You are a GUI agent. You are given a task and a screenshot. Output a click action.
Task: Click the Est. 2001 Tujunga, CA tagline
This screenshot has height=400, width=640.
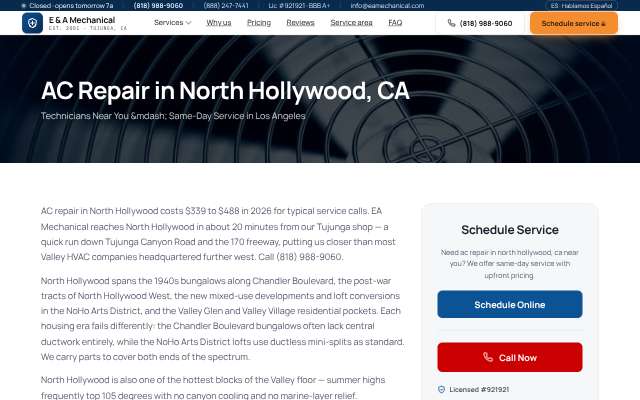pyautogui.click(x=88, y=28)
